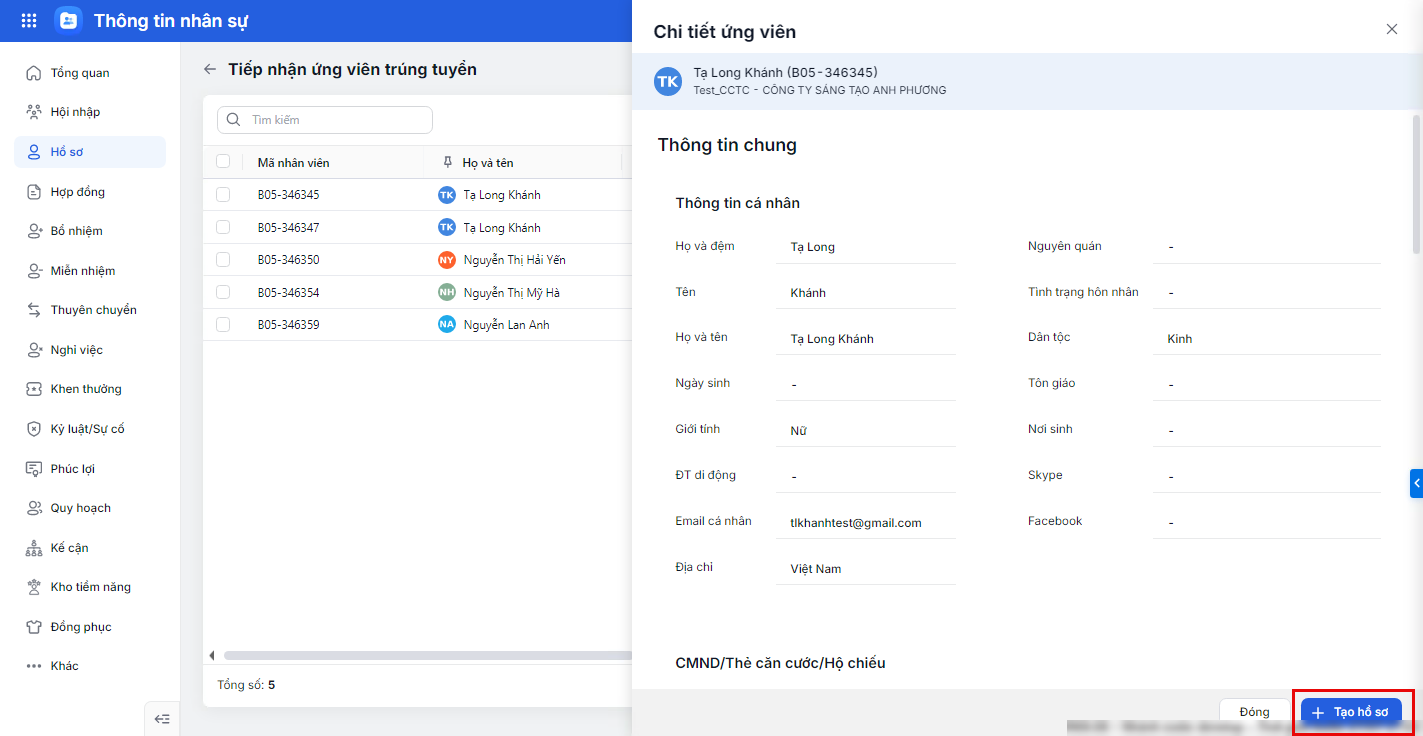
Task: Click the Đồng phục shirt icon
Action: coord(33,627)
